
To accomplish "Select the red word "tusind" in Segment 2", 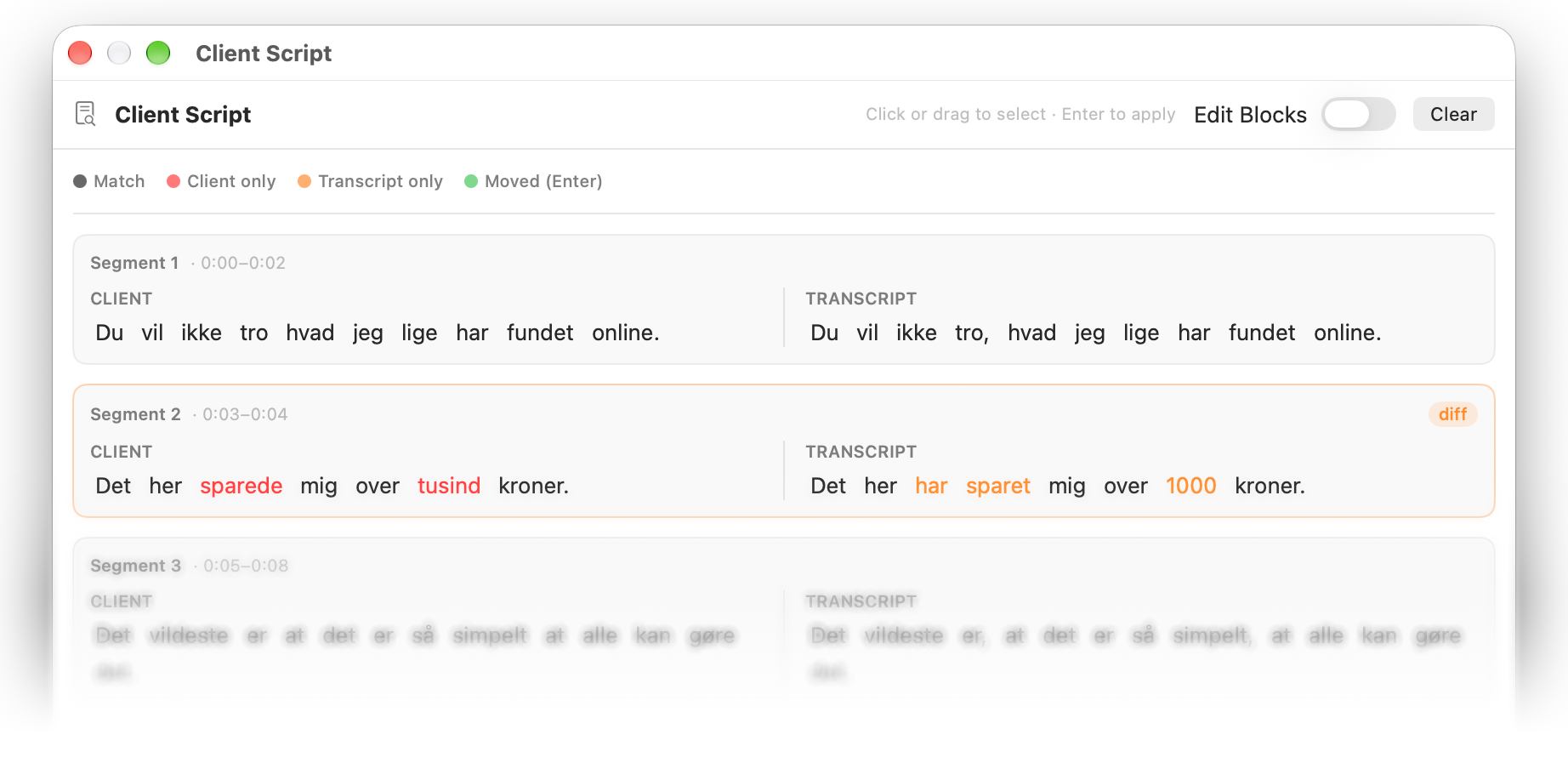I will (449, 486).
